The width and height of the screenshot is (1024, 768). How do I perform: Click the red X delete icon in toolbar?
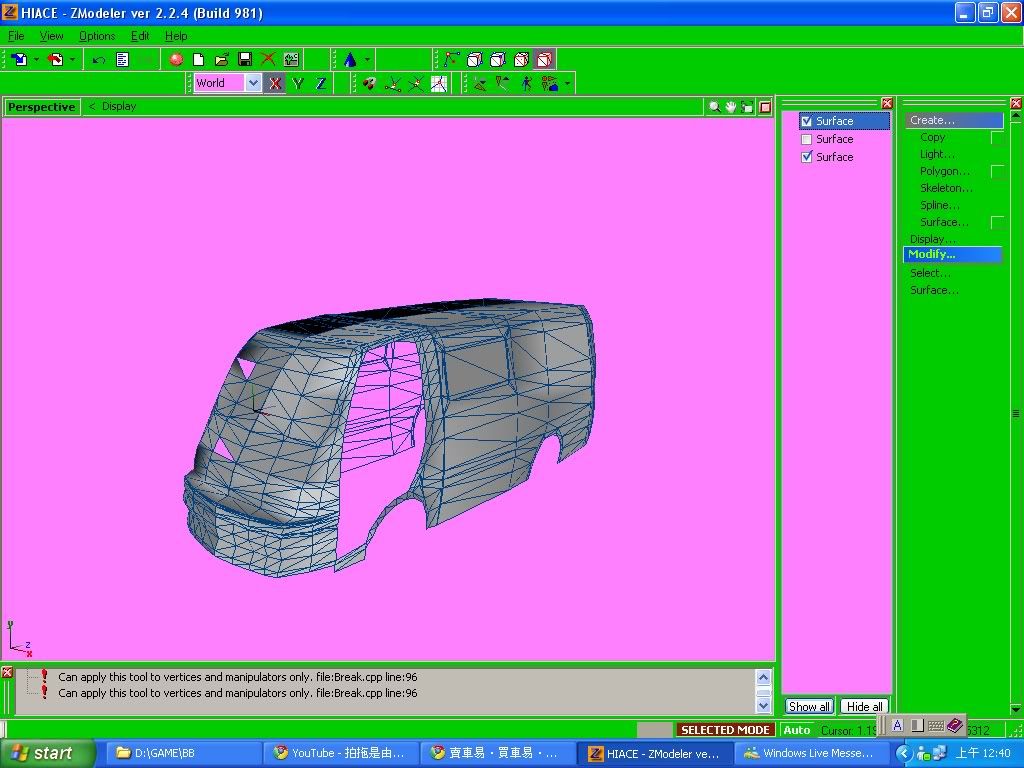tap(268, 60)
